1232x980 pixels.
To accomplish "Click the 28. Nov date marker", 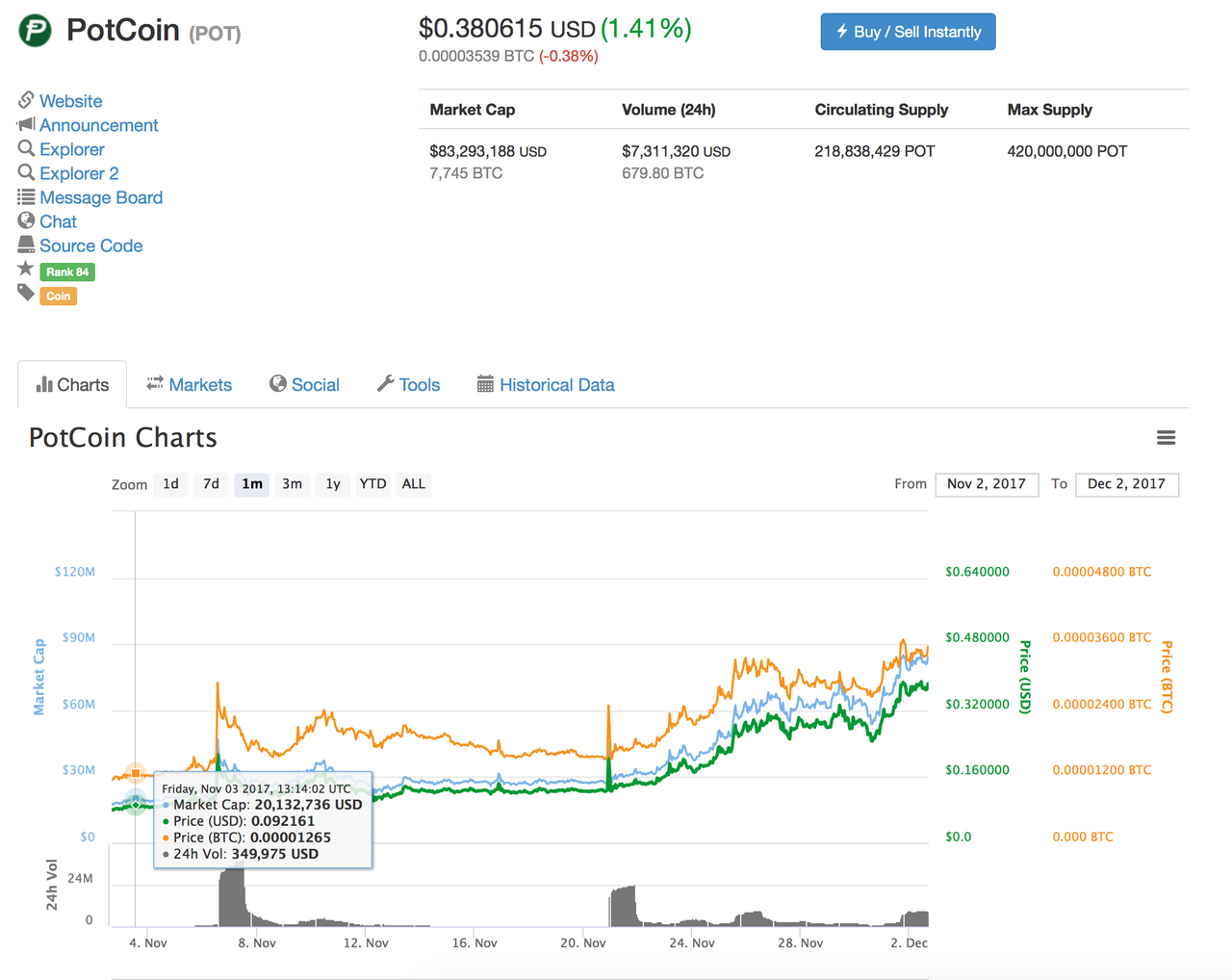I will pyautogui.click(x=801, y=943).
